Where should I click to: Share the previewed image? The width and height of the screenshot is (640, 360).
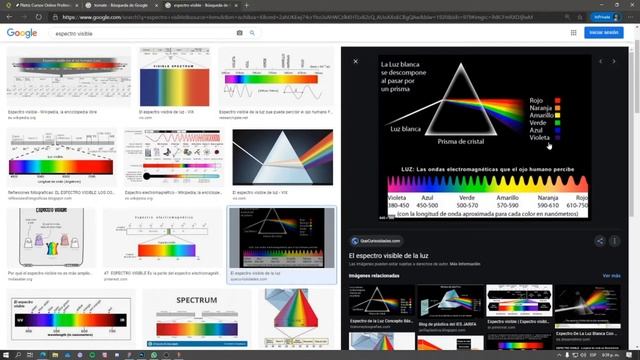coord(600,241)
